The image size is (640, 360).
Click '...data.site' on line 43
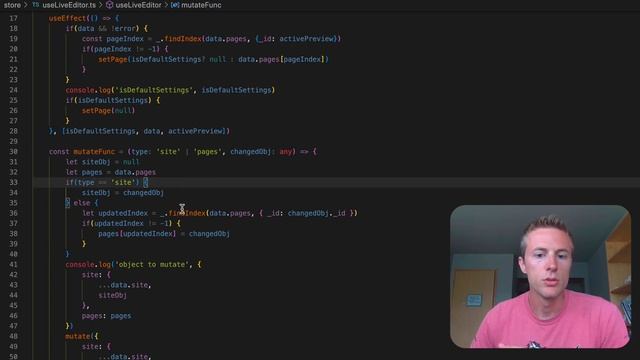[124, 285]
